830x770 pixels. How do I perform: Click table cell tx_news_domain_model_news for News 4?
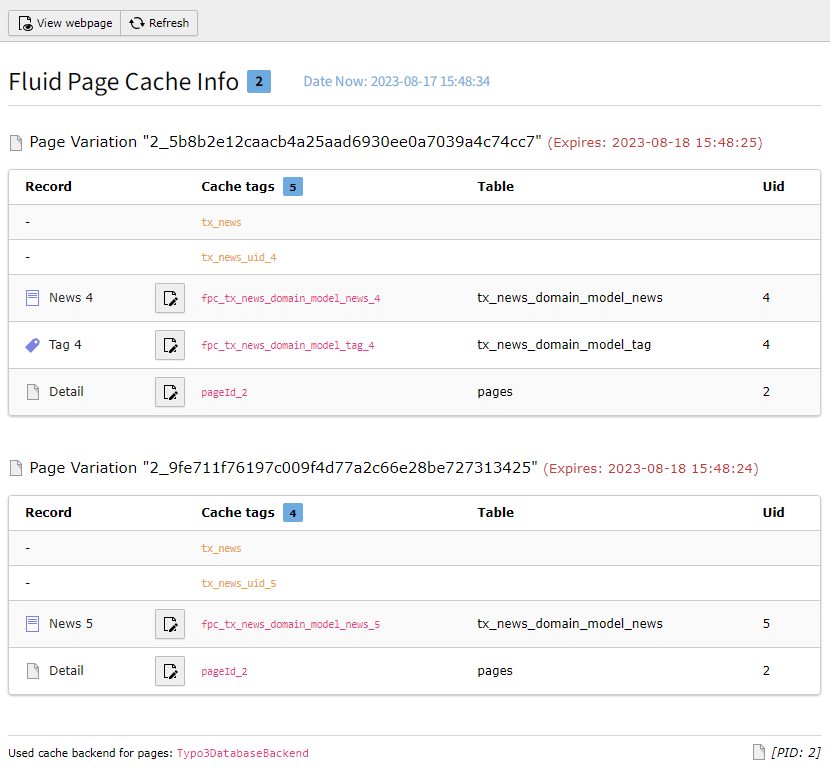(570, 298)
